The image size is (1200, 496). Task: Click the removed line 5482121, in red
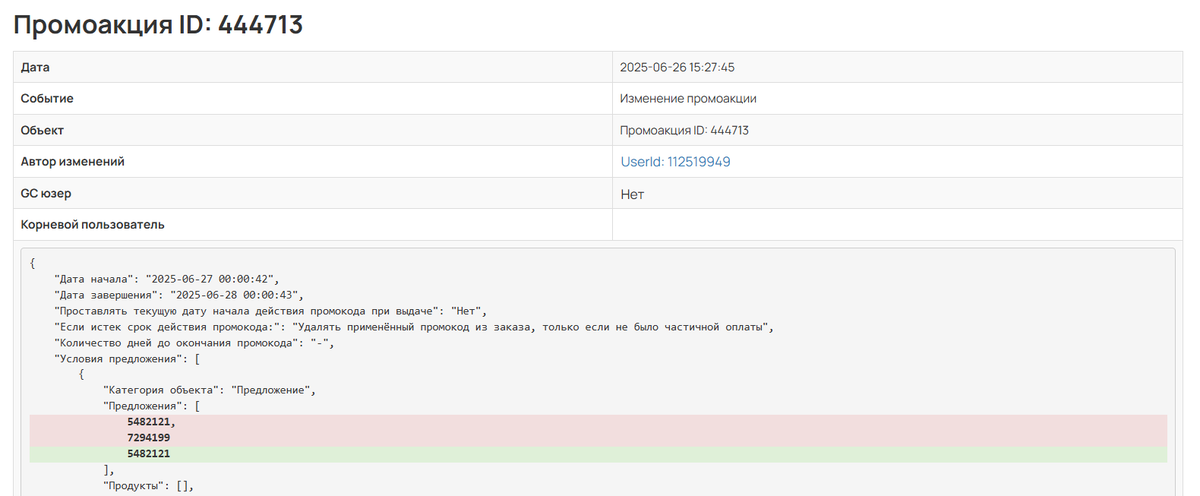coord(598,423)
